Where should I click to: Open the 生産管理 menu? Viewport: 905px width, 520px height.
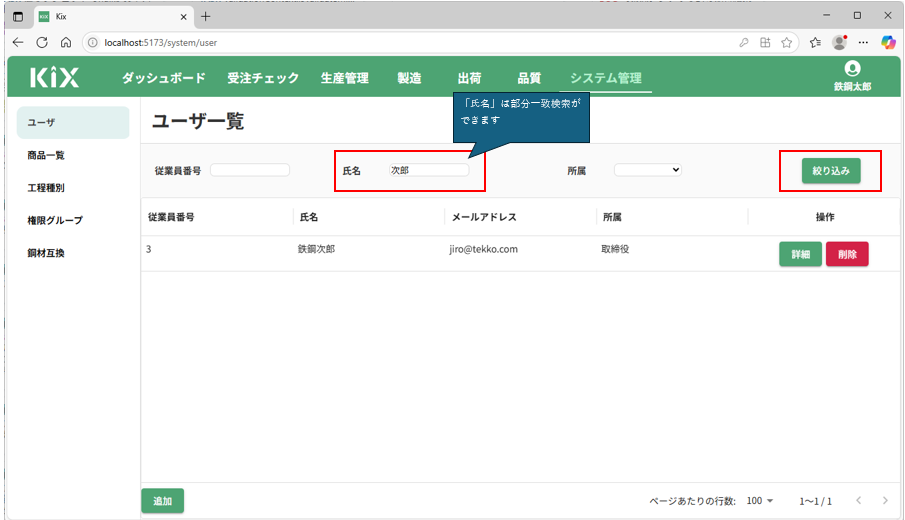tap(345, 78)
